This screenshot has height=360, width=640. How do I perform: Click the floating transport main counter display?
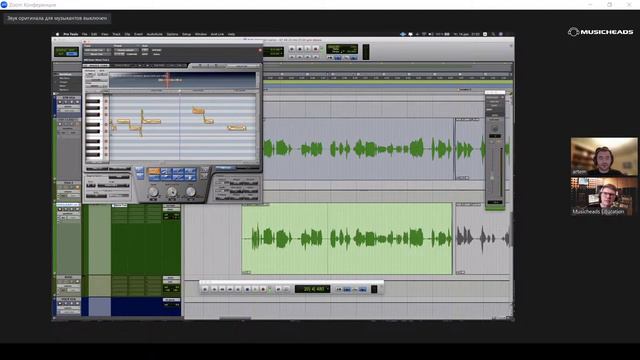[x=312, y=289]
